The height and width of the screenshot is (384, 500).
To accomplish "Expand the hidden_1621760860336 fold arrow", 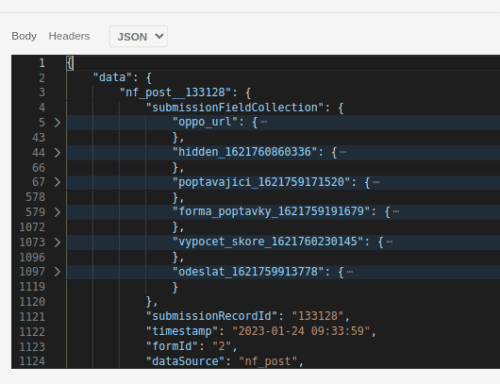I will pyautogui.click(x=57, y=153).
